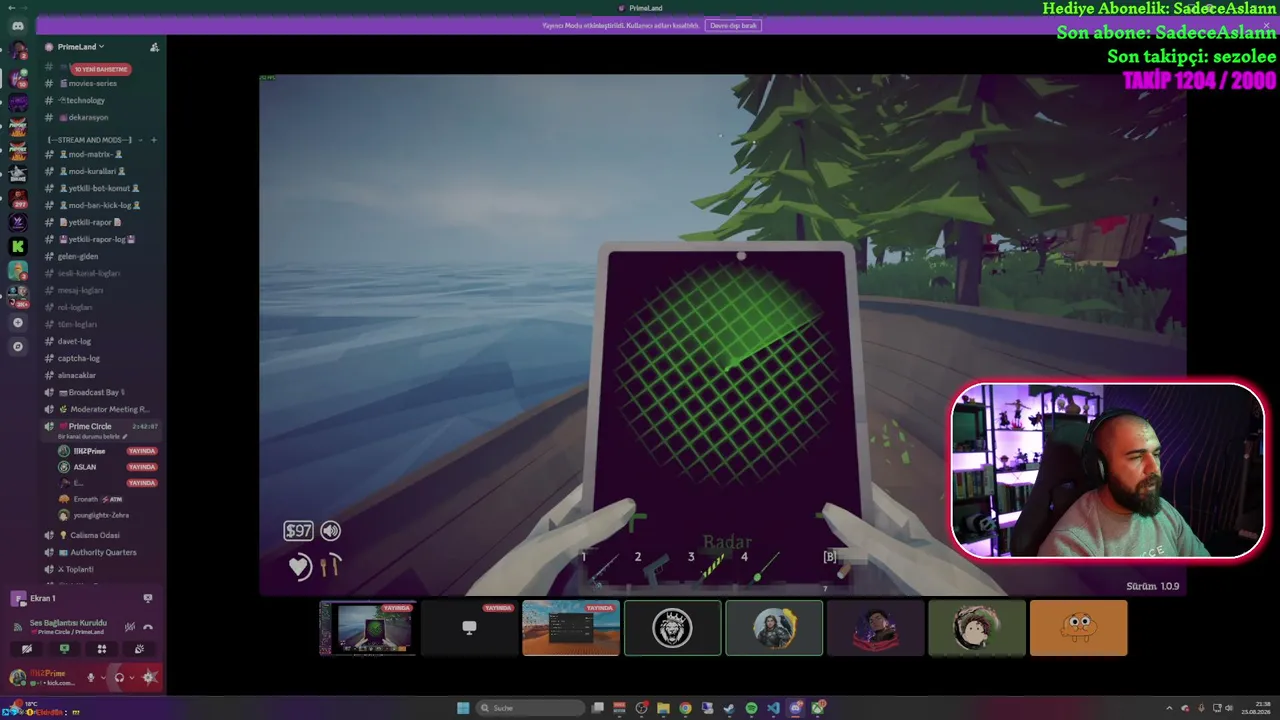The image size is (1280, 720).
Task: Turn on the camera in the voice panel
Action: pos(27,649)
